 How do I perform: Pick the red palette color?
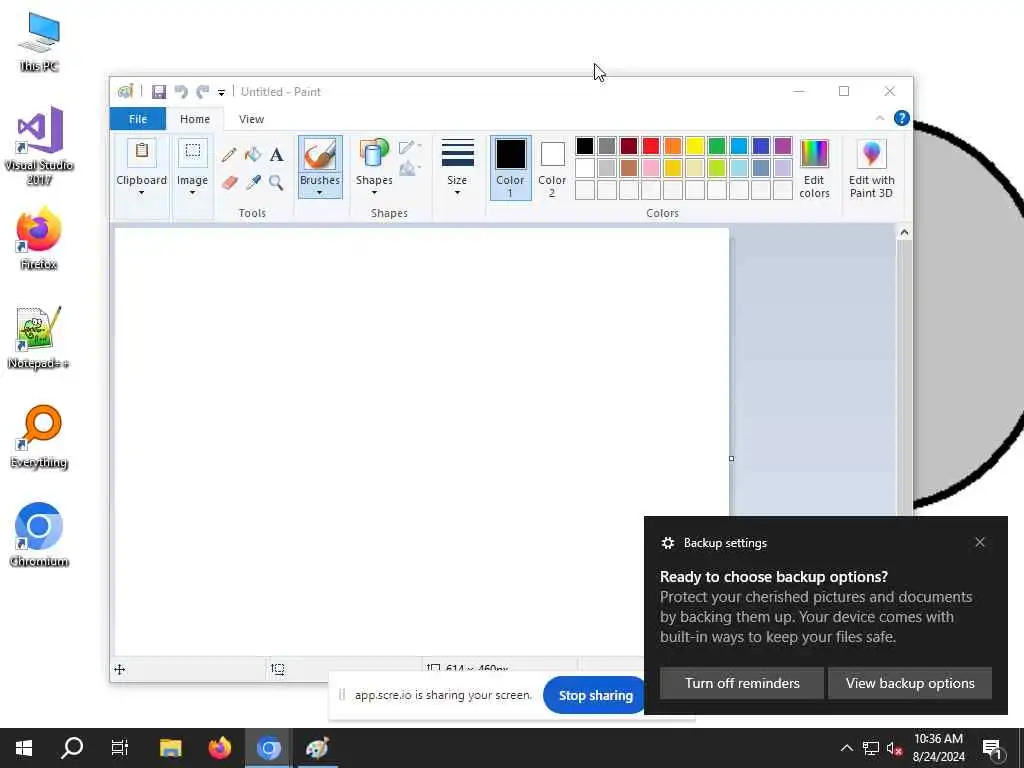click(651, 146)
